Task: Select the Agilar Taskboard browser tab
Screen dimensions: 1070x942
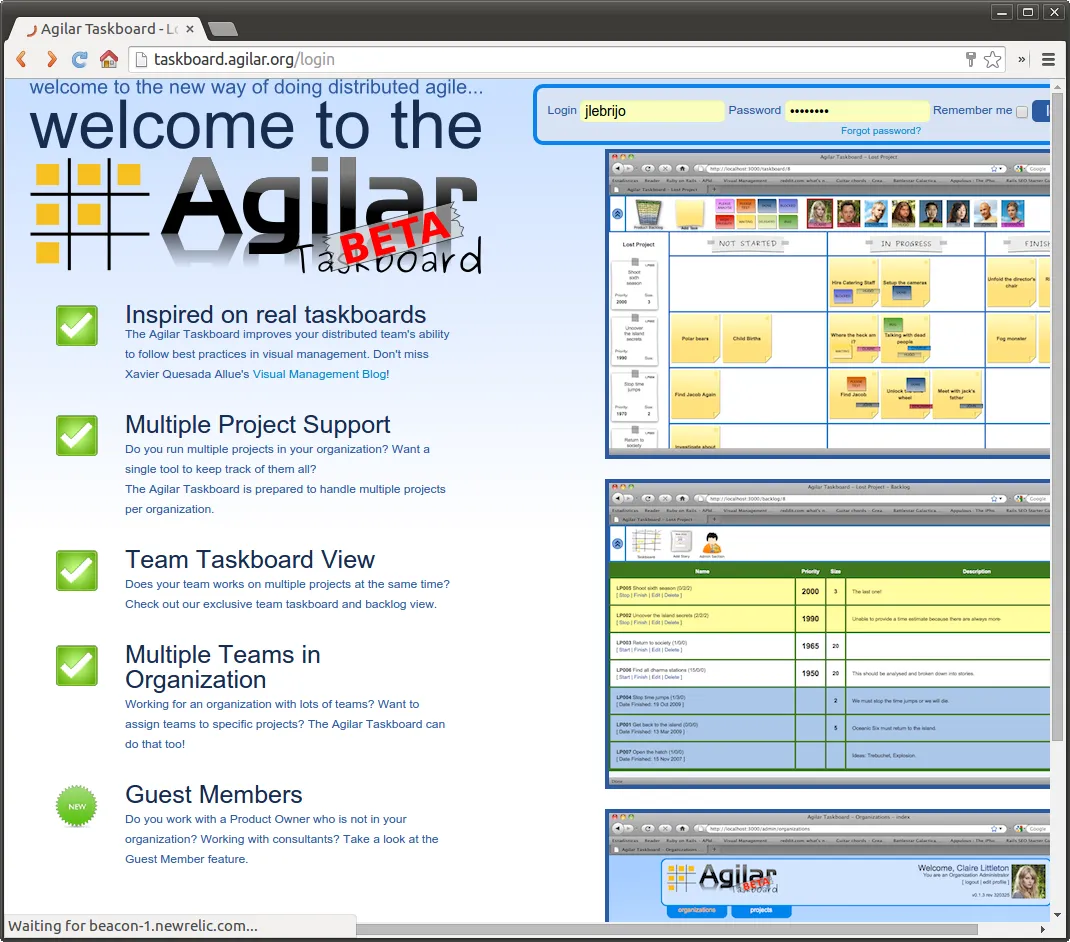Action: click(108, 29)
